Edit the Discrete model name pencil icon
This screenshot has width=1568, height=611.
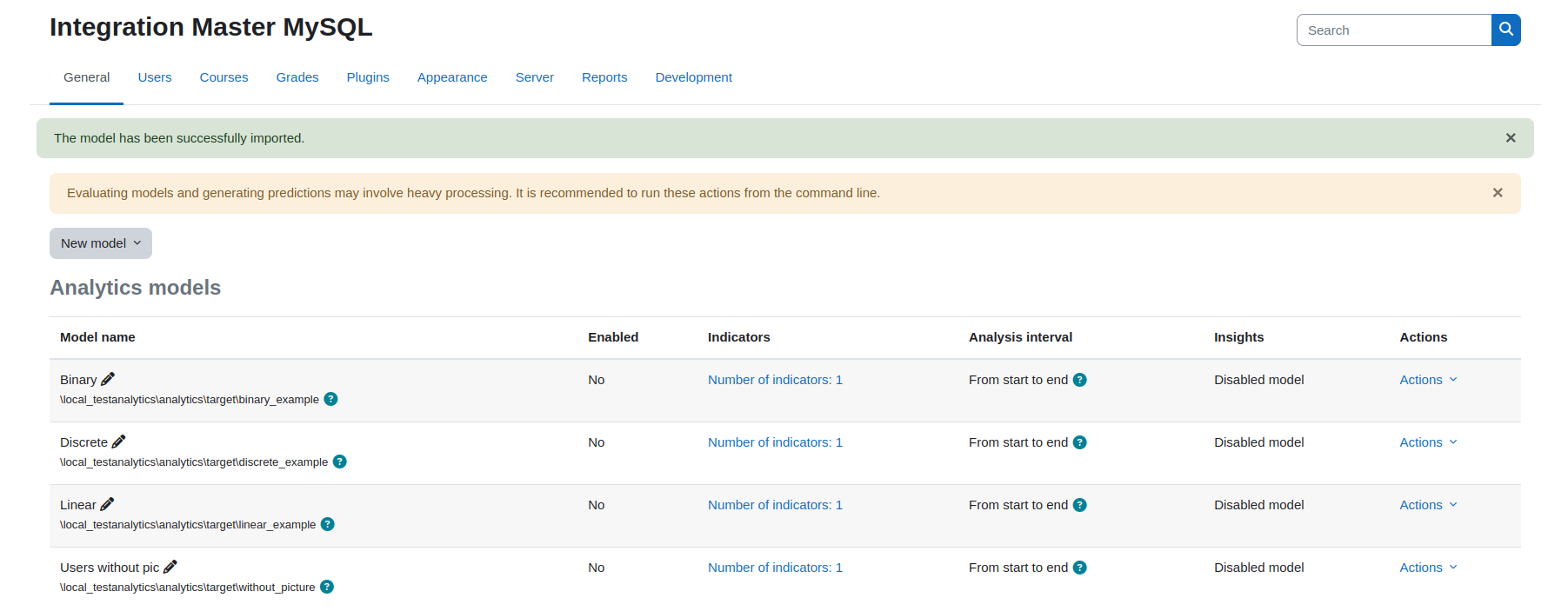point(119,442)
